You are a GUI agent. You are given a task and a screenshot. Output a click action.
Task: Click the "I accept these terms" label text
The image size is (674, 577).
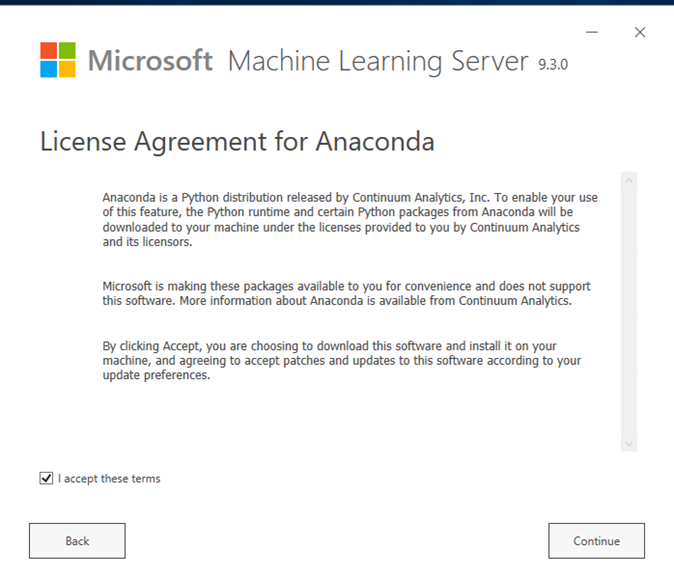(x=109, y=479)
